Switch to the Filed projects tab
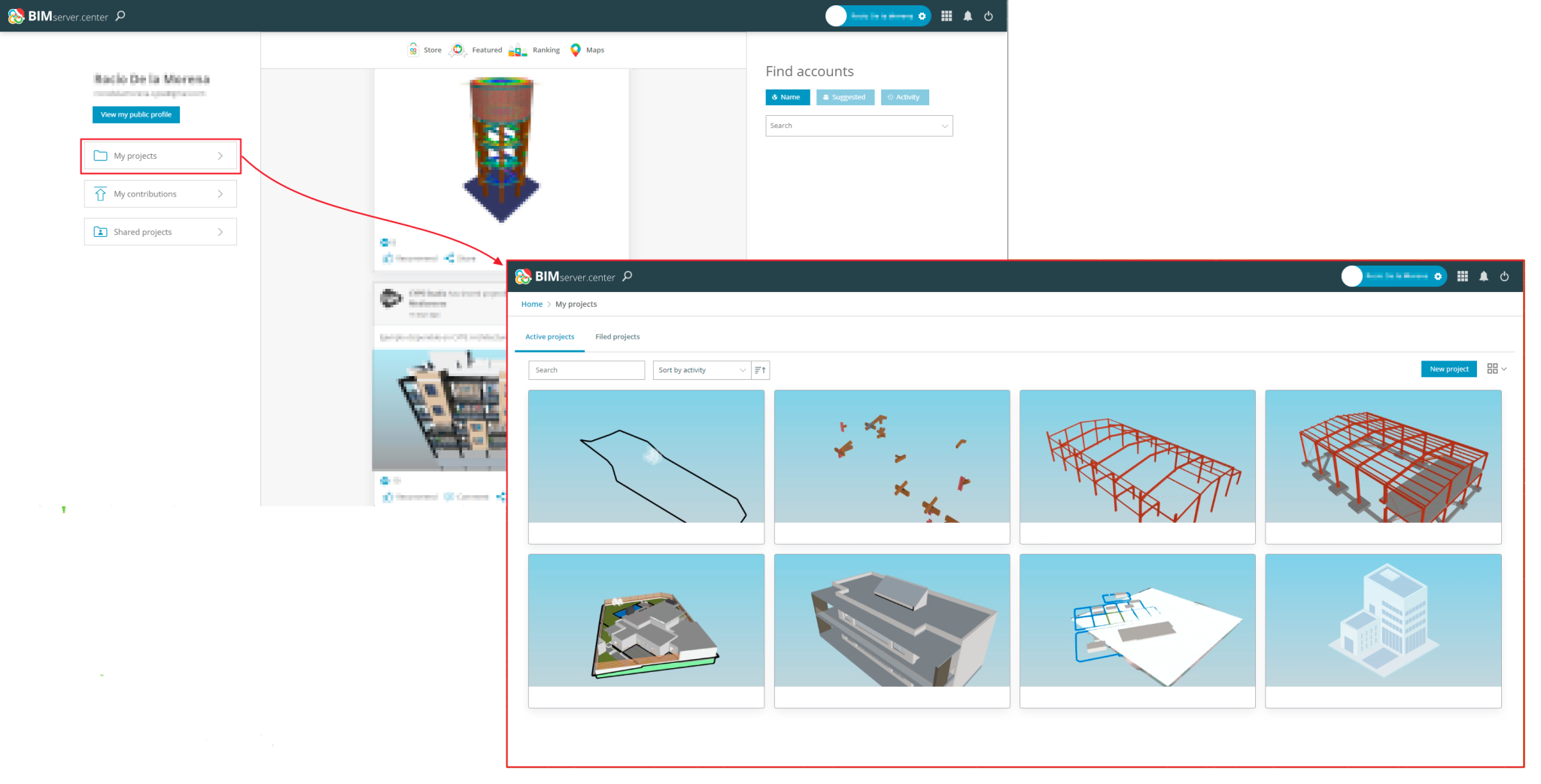 click(617, 336)
